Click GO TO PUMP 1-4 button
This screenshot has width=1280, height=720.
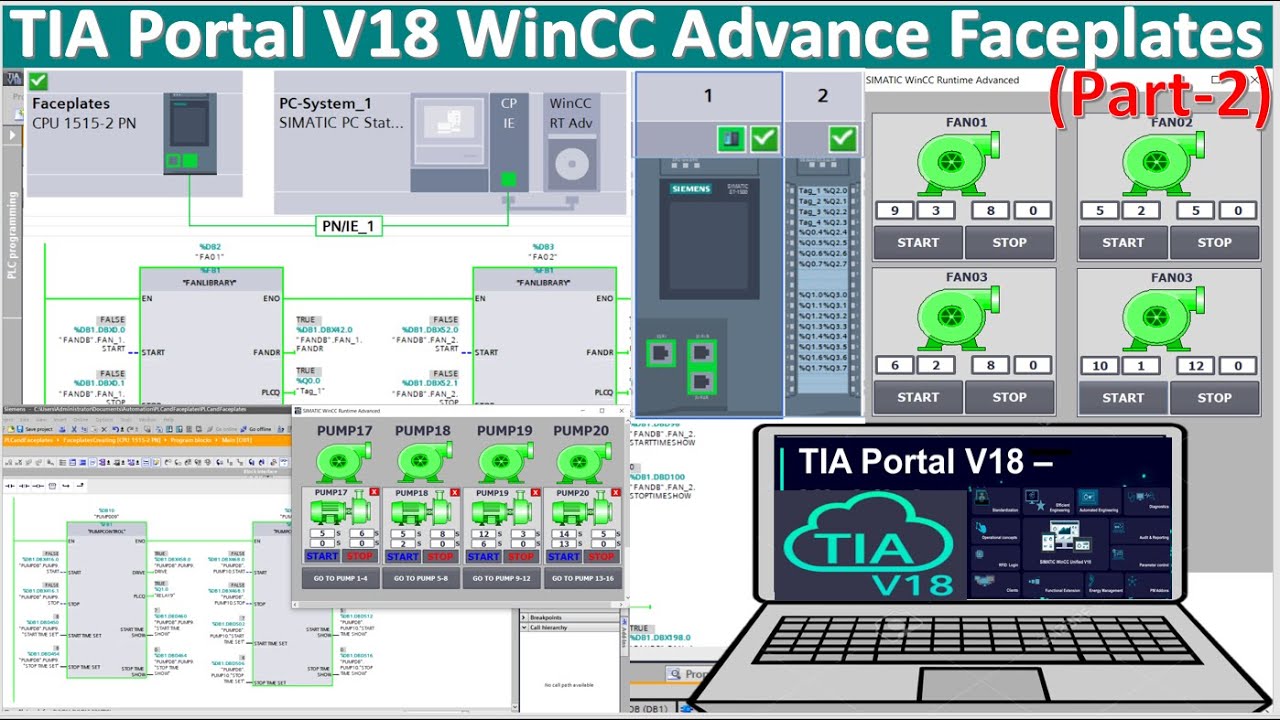click(341, 578)
